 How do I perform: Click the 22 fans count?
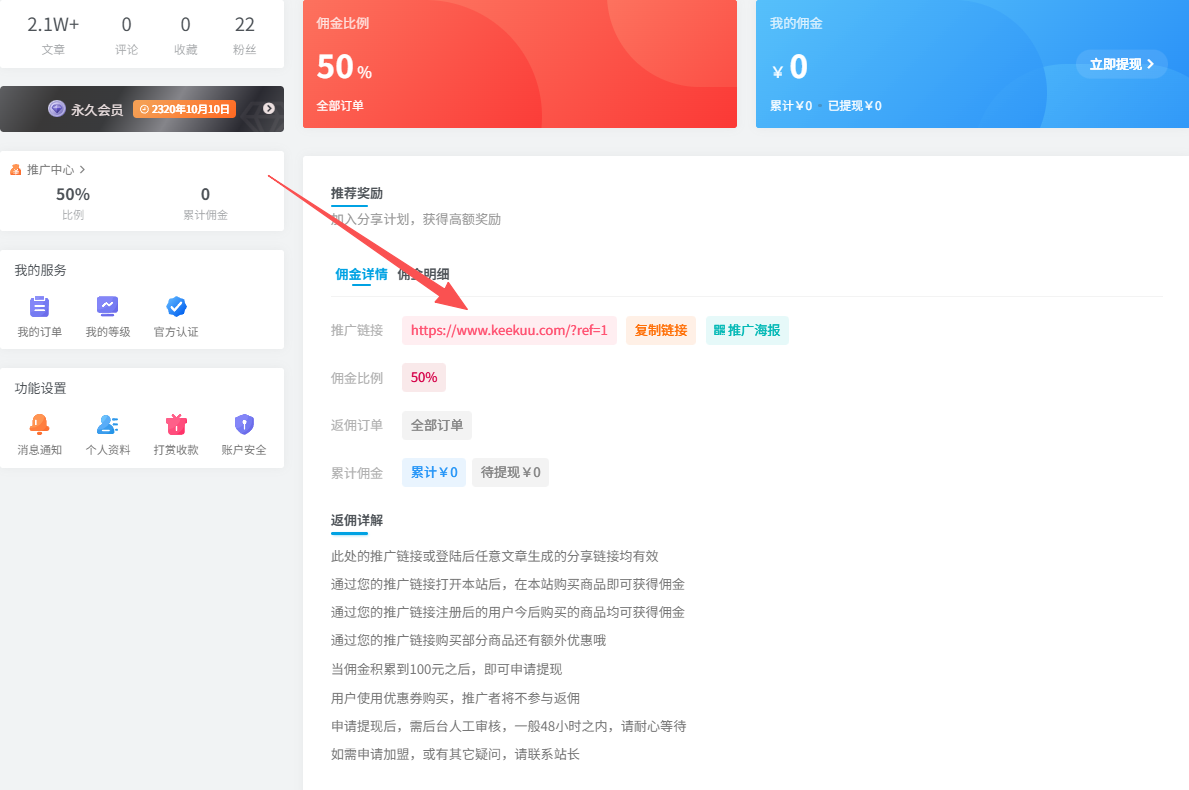(x=244, y=25)
